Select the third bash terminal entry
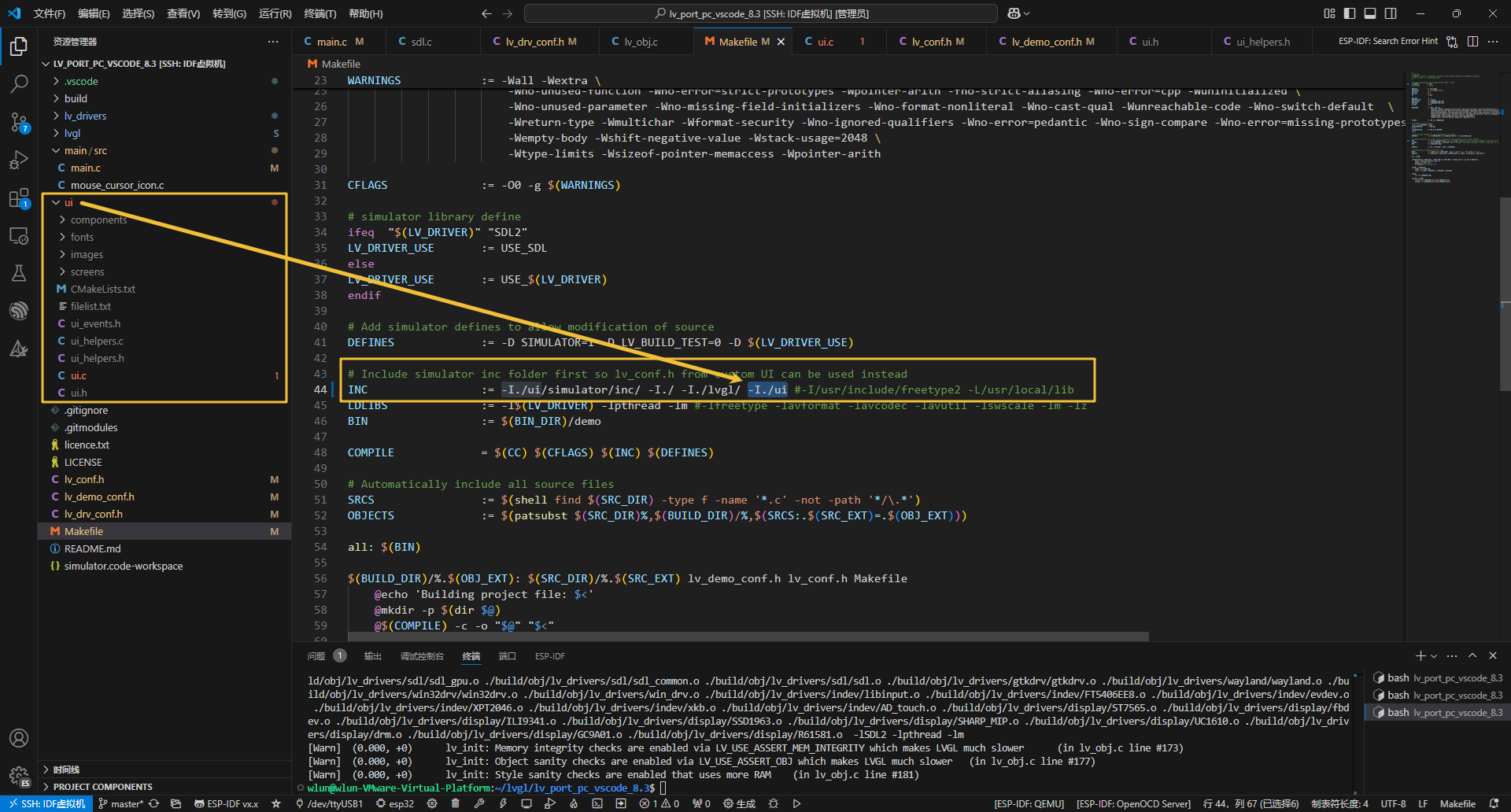The width and height of the screenshot is (1511, 812). [1437, 712]
